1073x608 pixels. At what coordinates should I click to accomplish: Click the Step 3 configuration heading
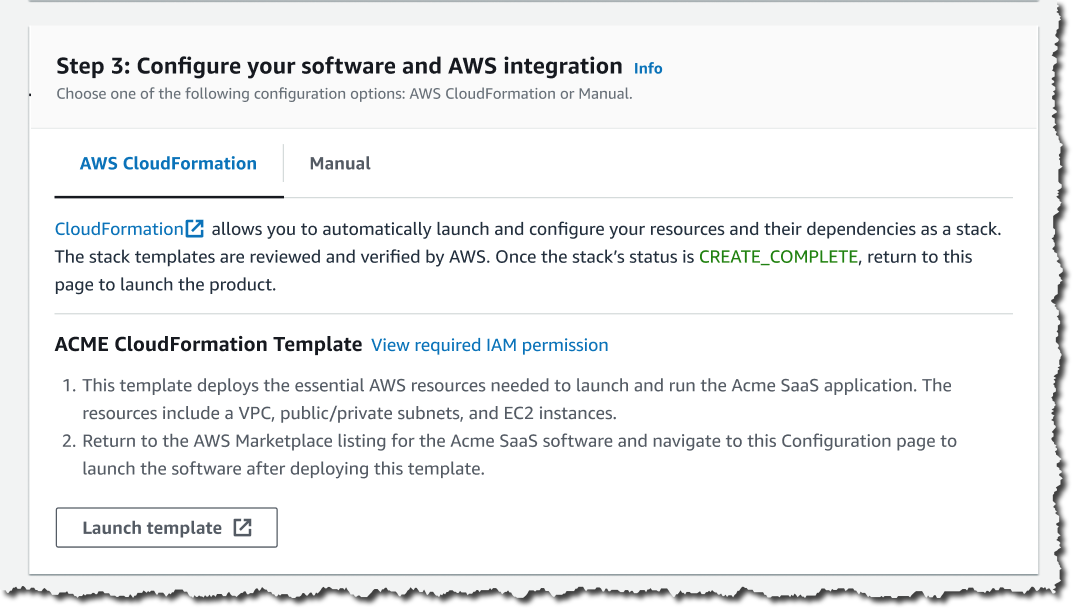[338, 65]
